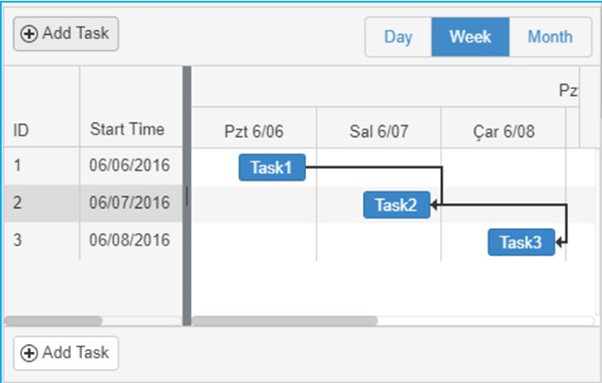Click the plus icon in bottom Add Task
Image resolution: width=602 pixels, height=383 pixels.
(29, 353)
